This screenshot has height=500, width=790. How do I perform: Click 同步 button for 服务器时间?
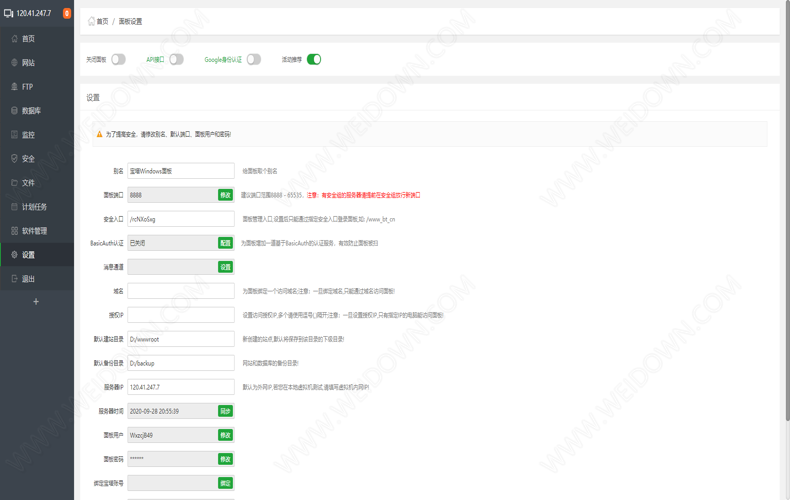[225, 411]
